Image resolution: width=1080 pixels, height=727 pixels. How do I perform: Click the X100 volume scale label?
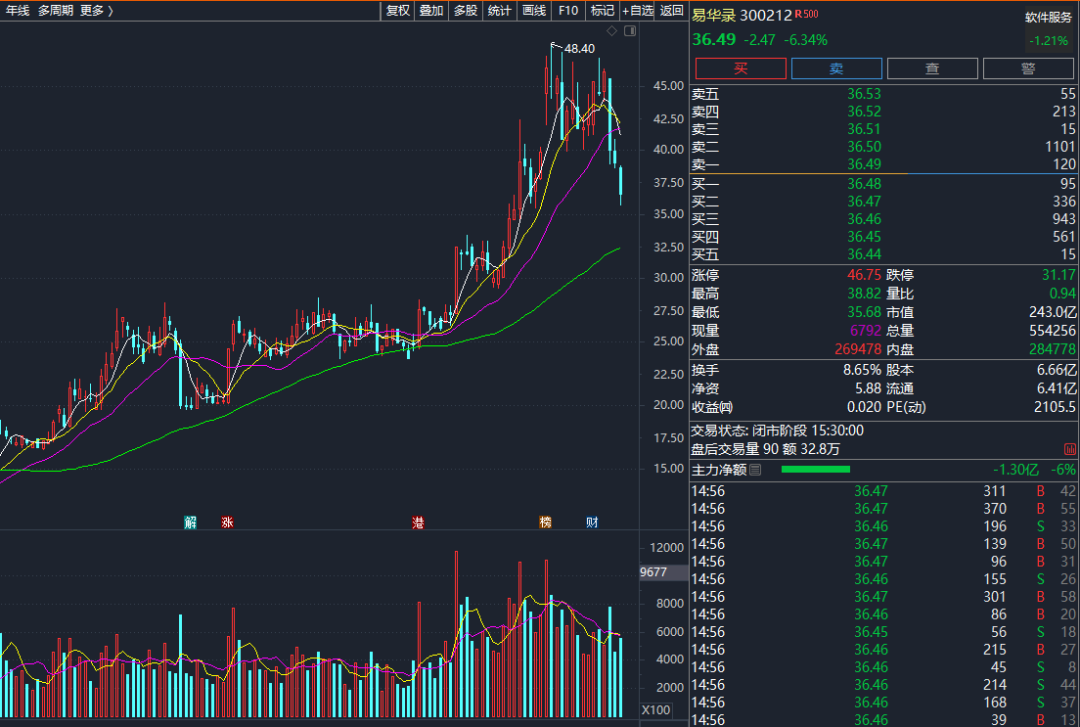pos(656,710)
